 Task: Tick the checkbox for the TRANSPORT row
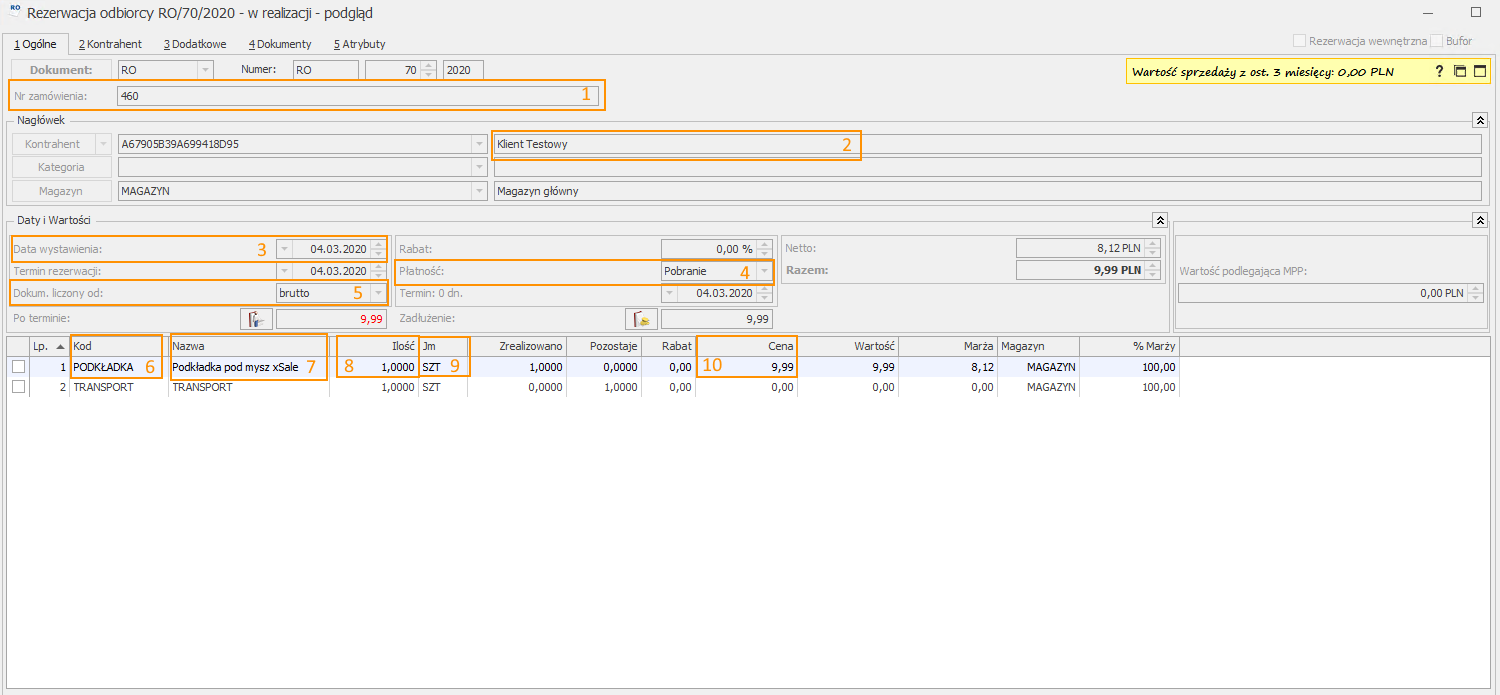18,387
